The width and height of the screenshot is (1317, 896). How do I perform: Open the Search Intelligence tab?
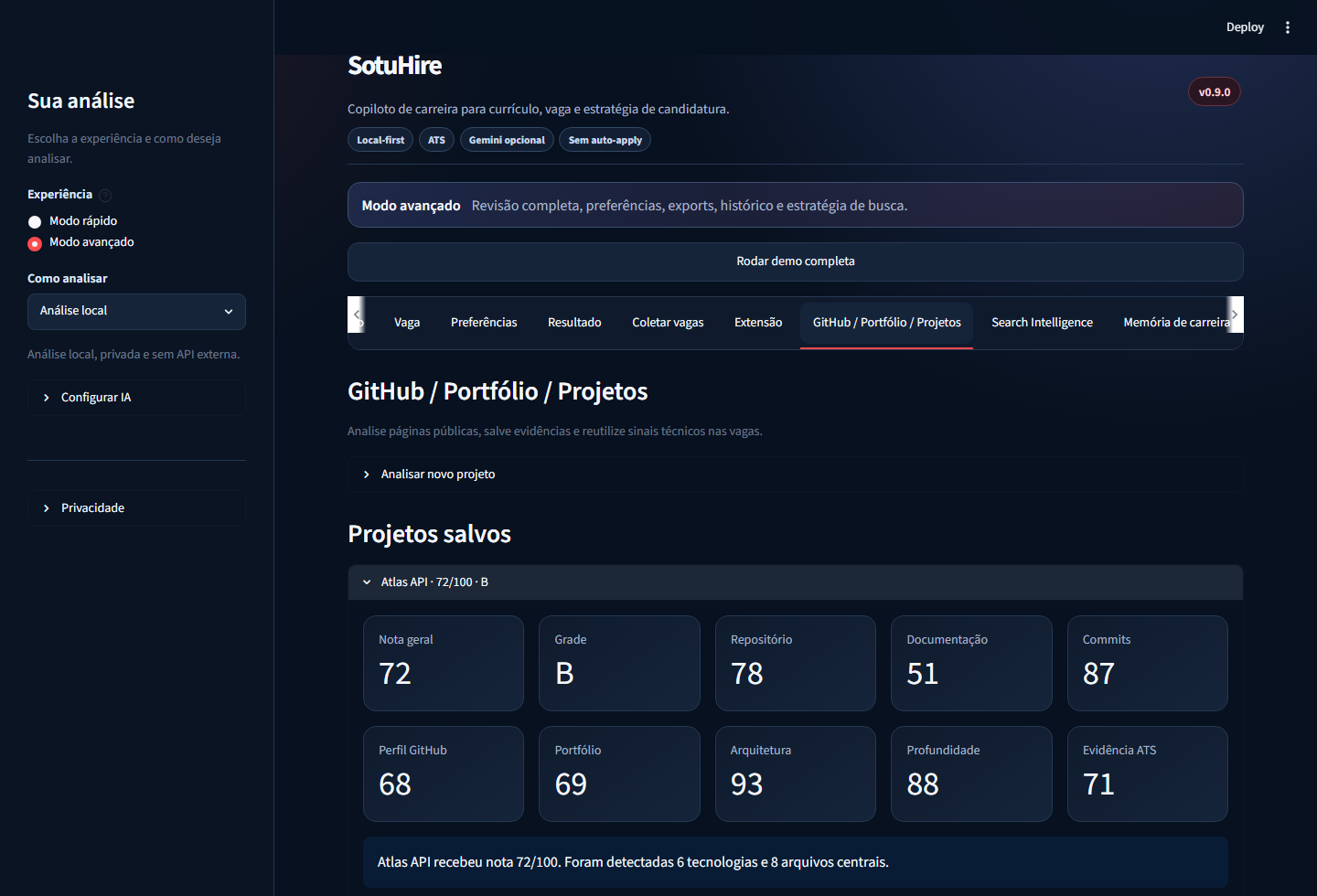(1042, 323)
